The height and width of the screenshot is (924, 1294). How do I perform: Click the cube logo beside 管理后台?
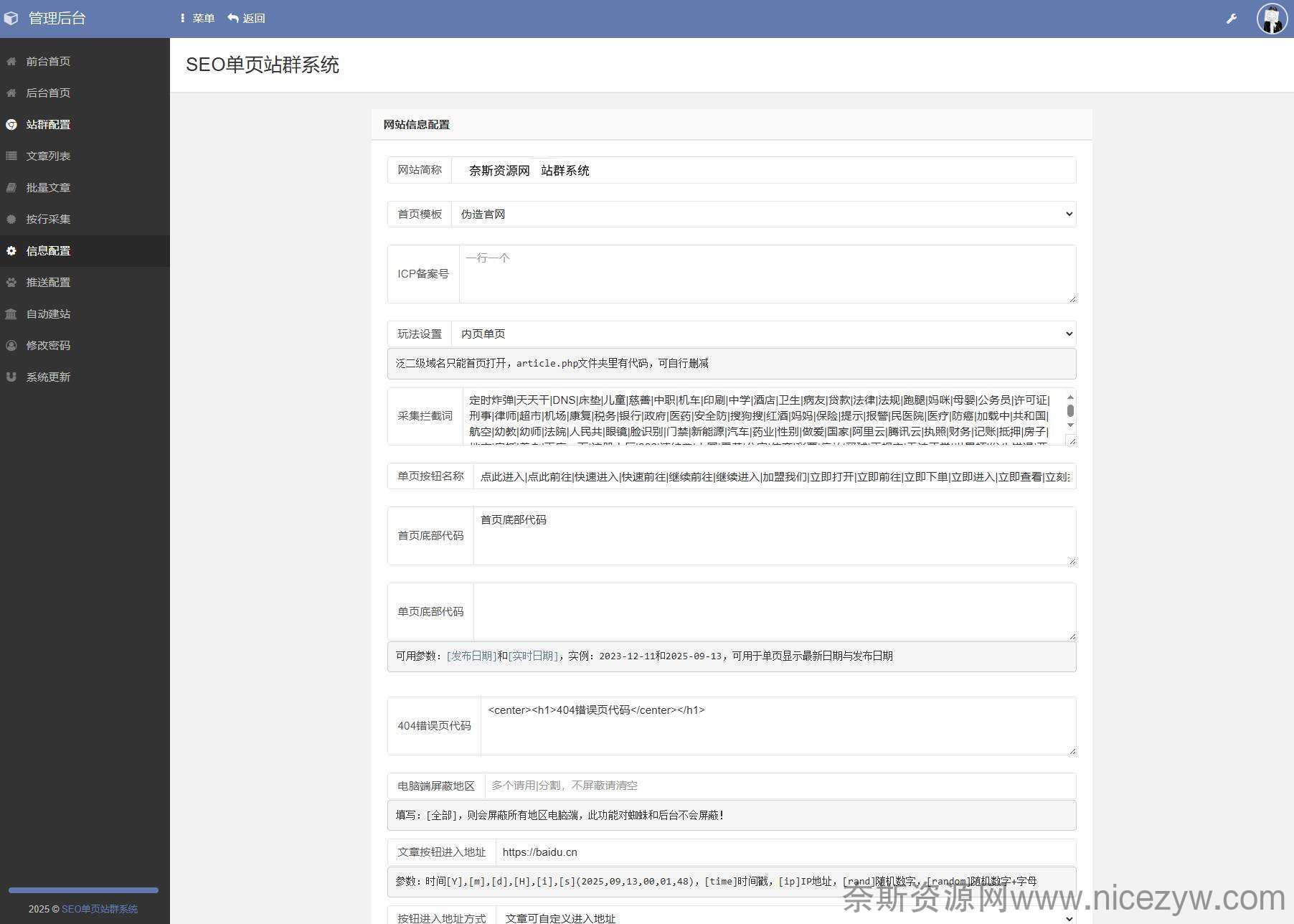[11, 19]
